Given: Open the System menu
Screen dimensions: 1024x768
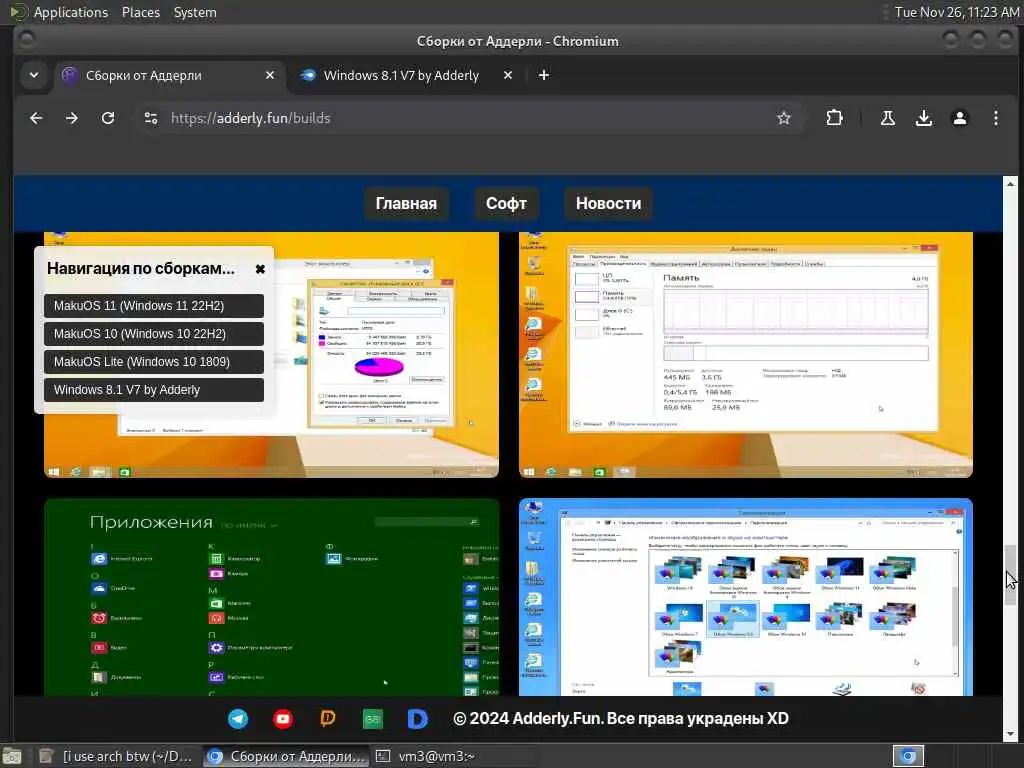Looking at the screenshot, I should pos(195,12).
